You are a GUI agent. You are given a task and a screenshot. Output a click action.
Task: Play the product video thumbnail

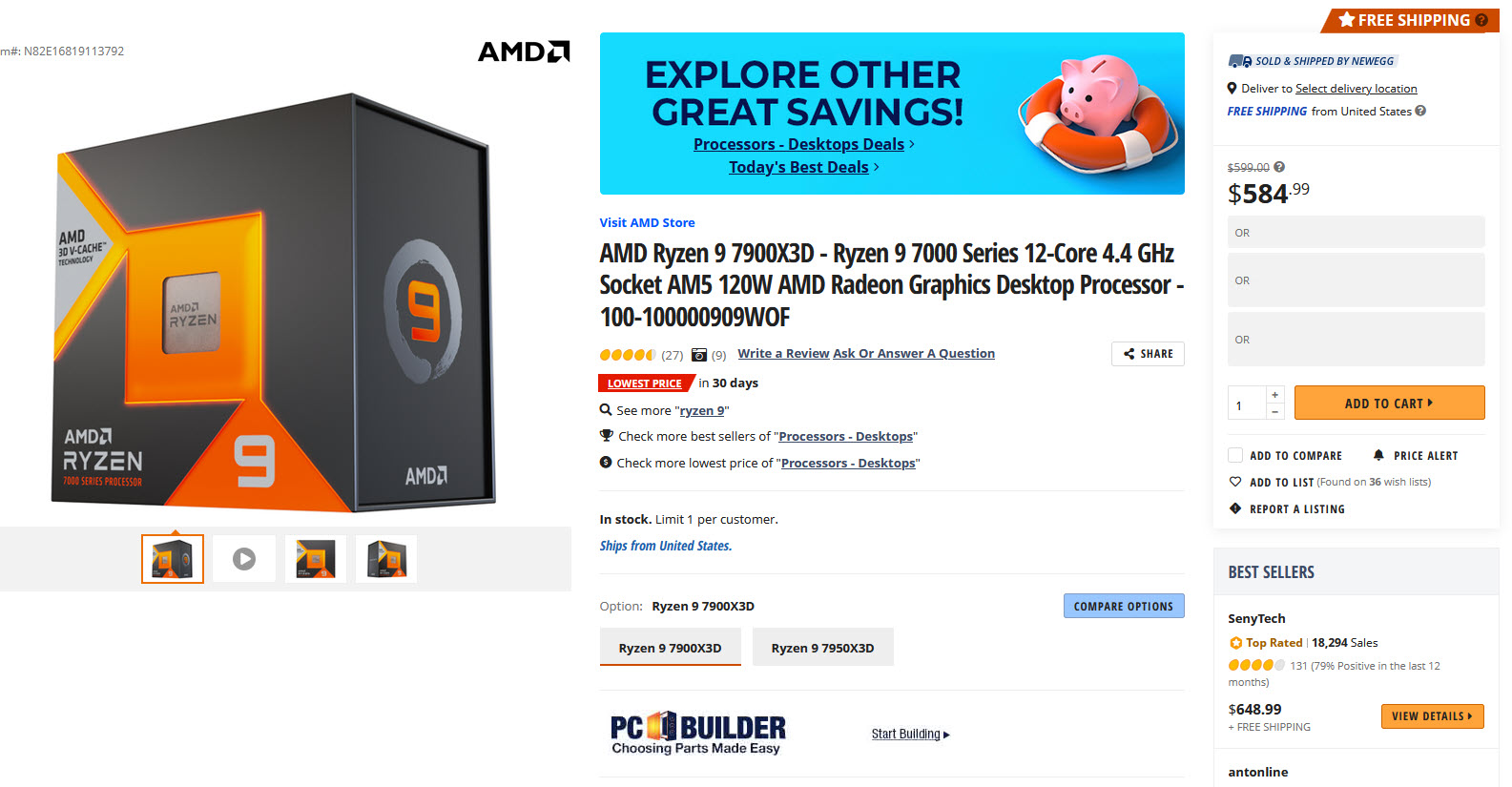(x=244, y=559)
